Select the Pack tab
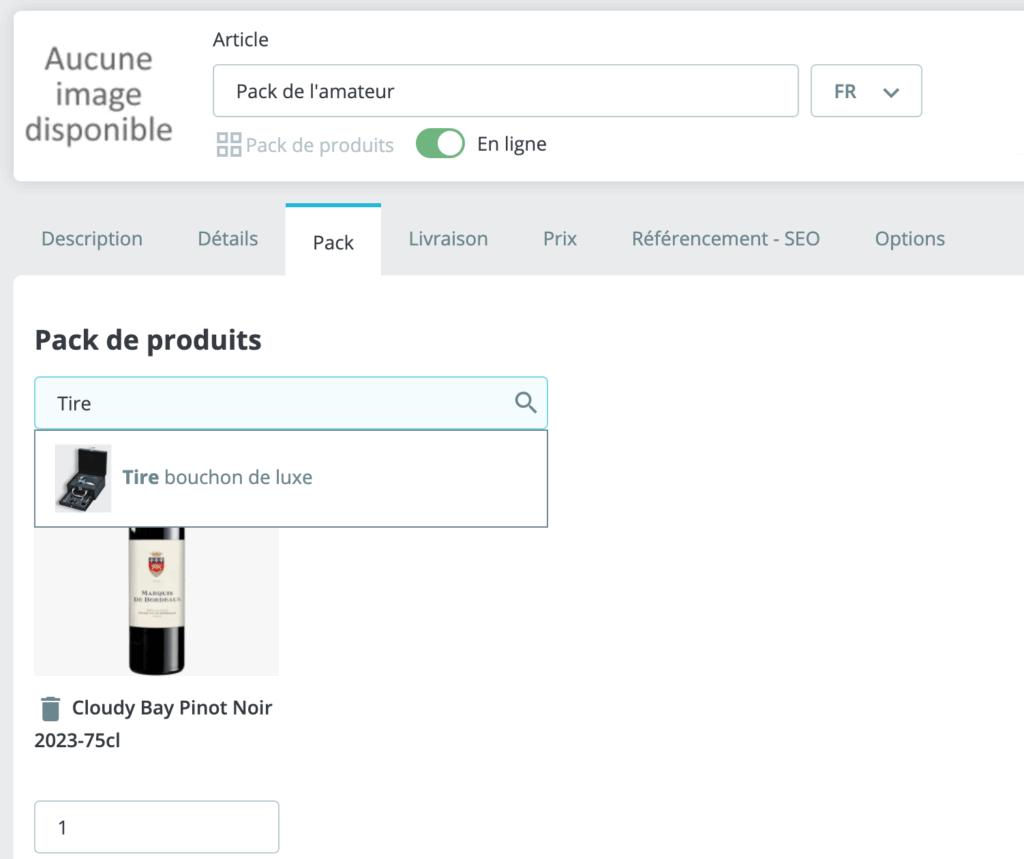Image resolution: width=1024 pixels, height=859 pixels. tap(333, 242)
